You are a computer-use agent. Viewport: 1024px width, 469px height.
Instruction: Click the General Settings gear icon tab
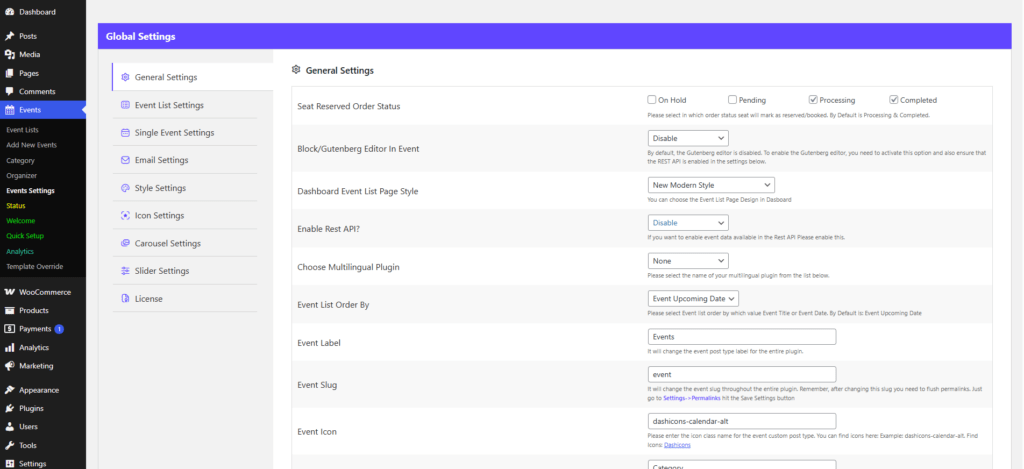[x=125, y=77]
